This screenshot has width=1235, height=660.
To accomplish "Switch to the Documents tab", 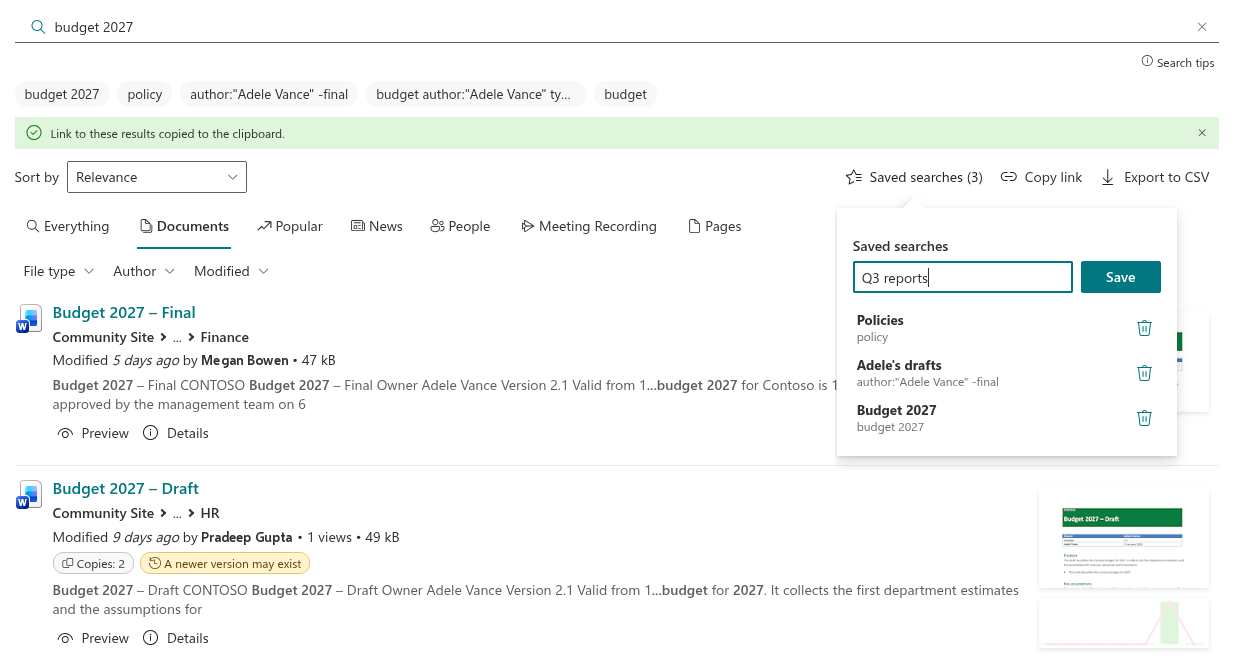I will click(x=184, y=226).
